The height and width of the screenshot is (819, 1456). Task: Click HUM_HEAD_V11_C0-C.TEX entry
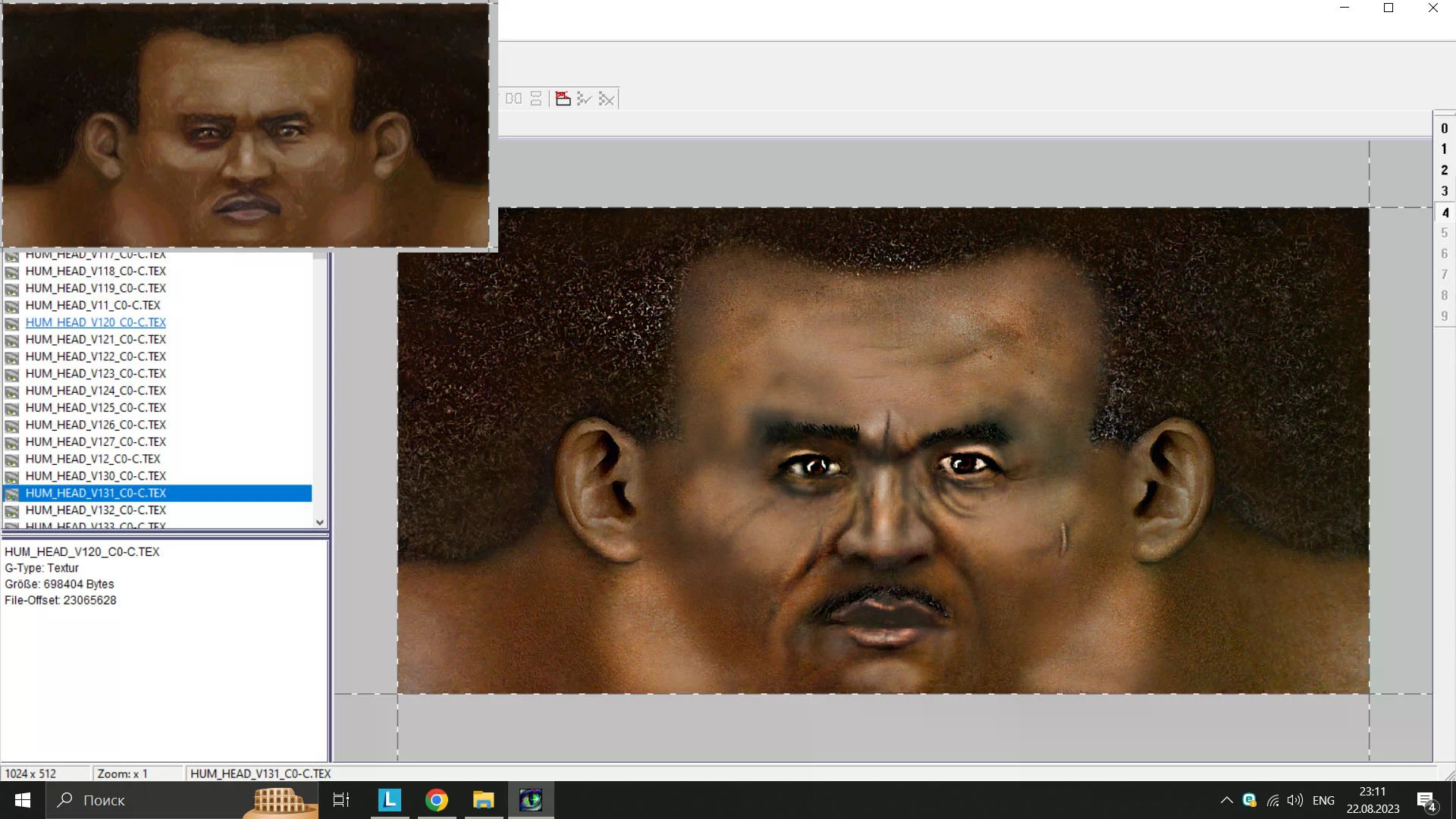click(x=93, y=306)
